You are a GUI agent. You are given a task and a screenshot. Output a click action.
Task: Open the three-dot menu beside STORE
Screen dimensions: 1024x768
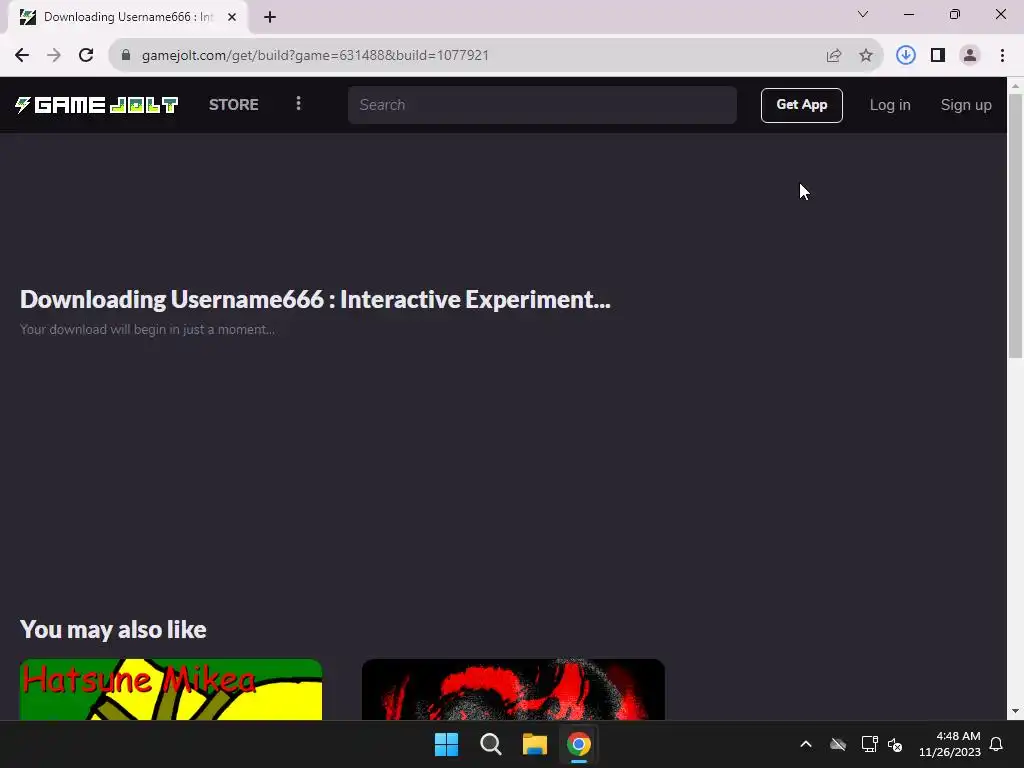pyautogui.click(x=298, y=104)
